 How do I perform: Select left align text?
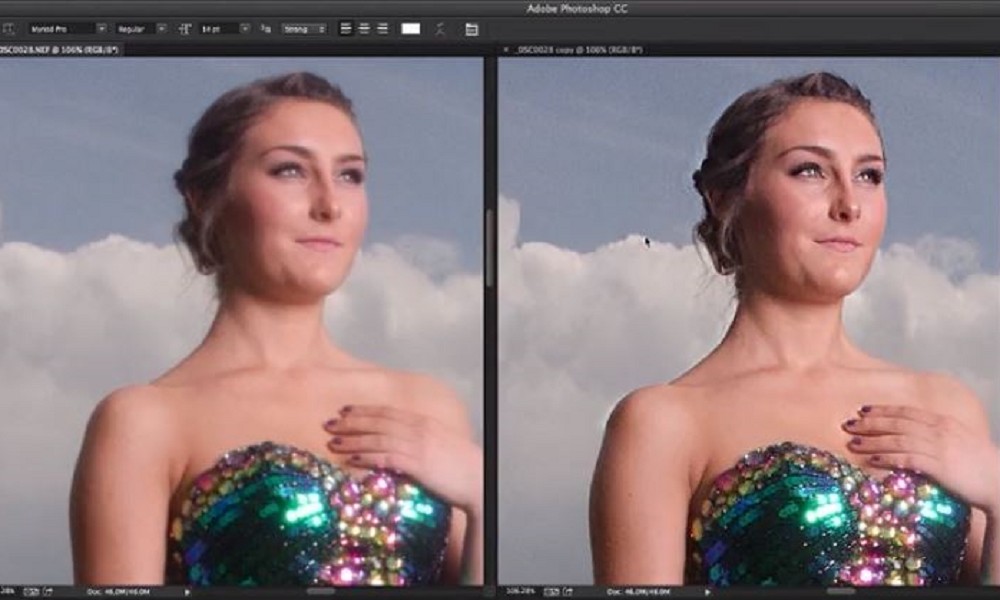346,29
